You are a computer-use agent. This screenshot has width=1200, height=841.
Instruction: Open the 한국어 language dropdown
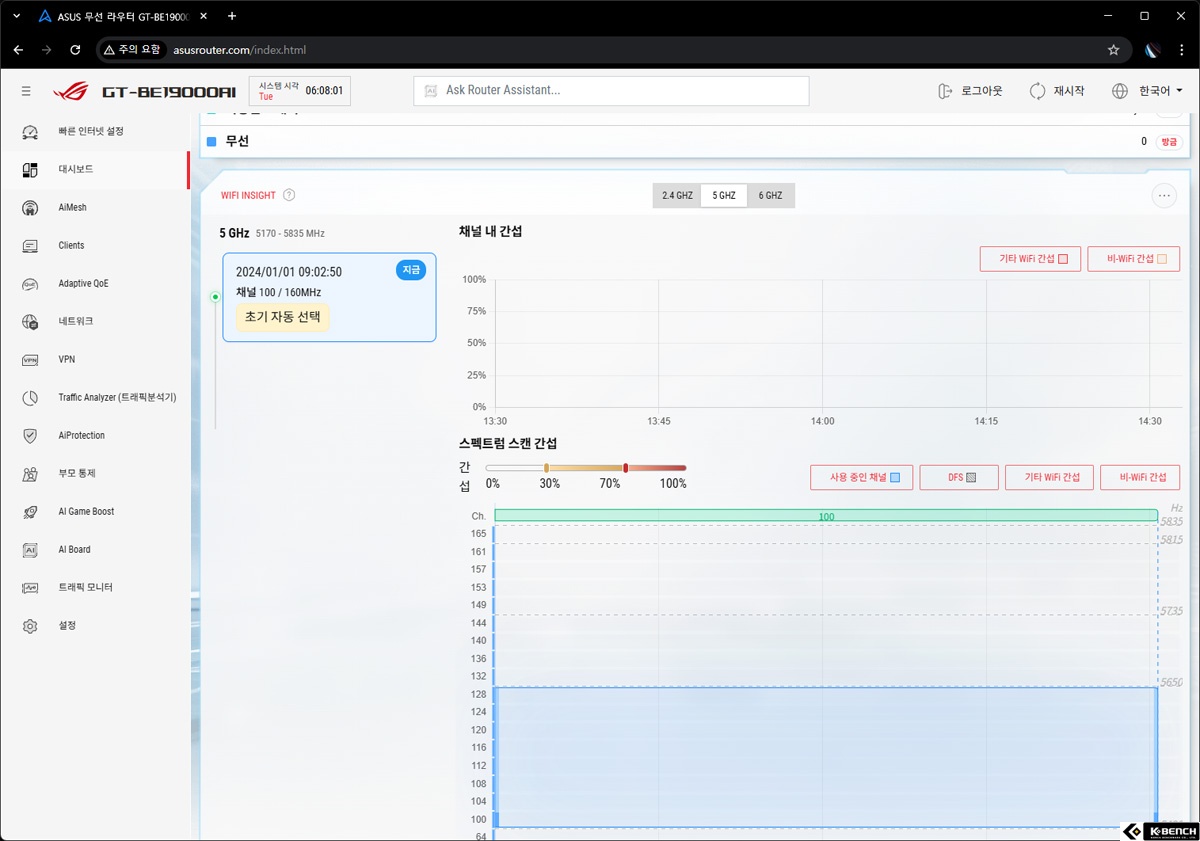pos(1147,91)
